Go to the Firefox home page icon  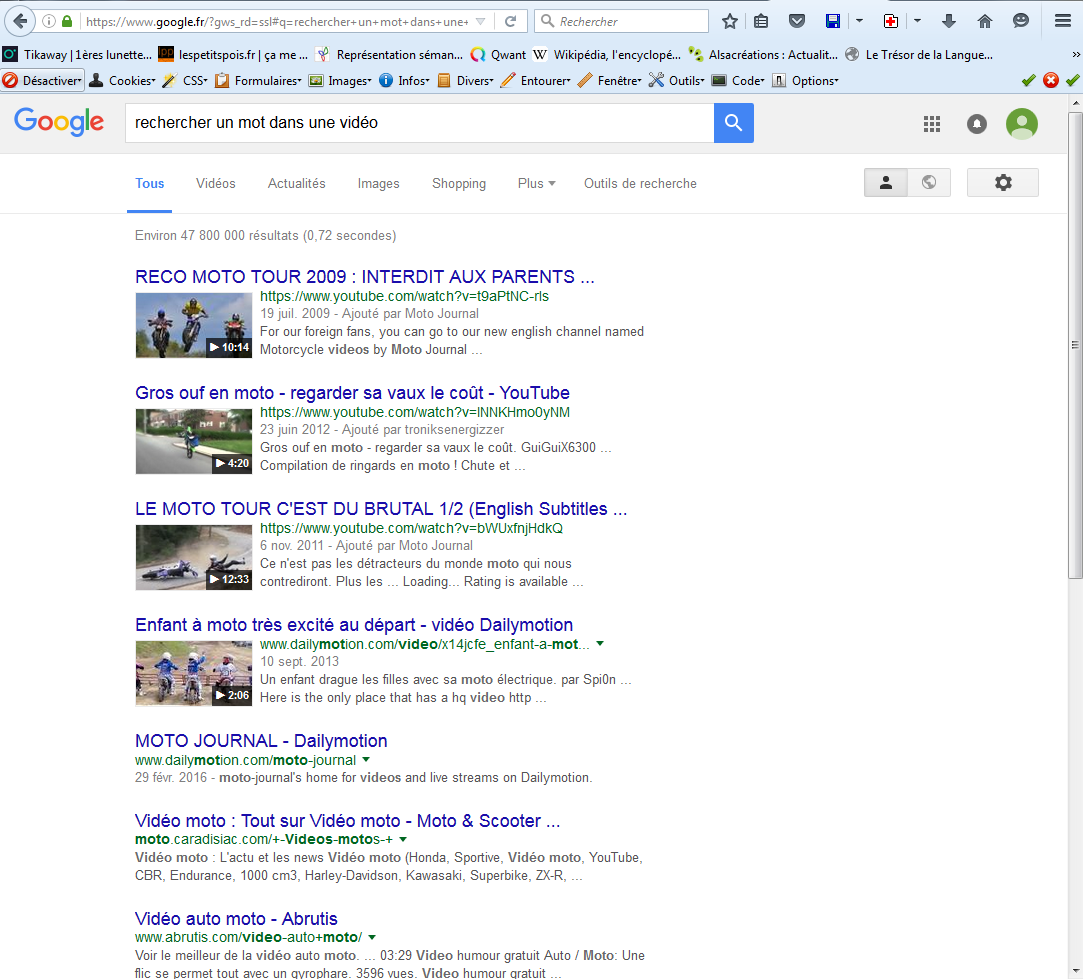click(x=985, y=21)
